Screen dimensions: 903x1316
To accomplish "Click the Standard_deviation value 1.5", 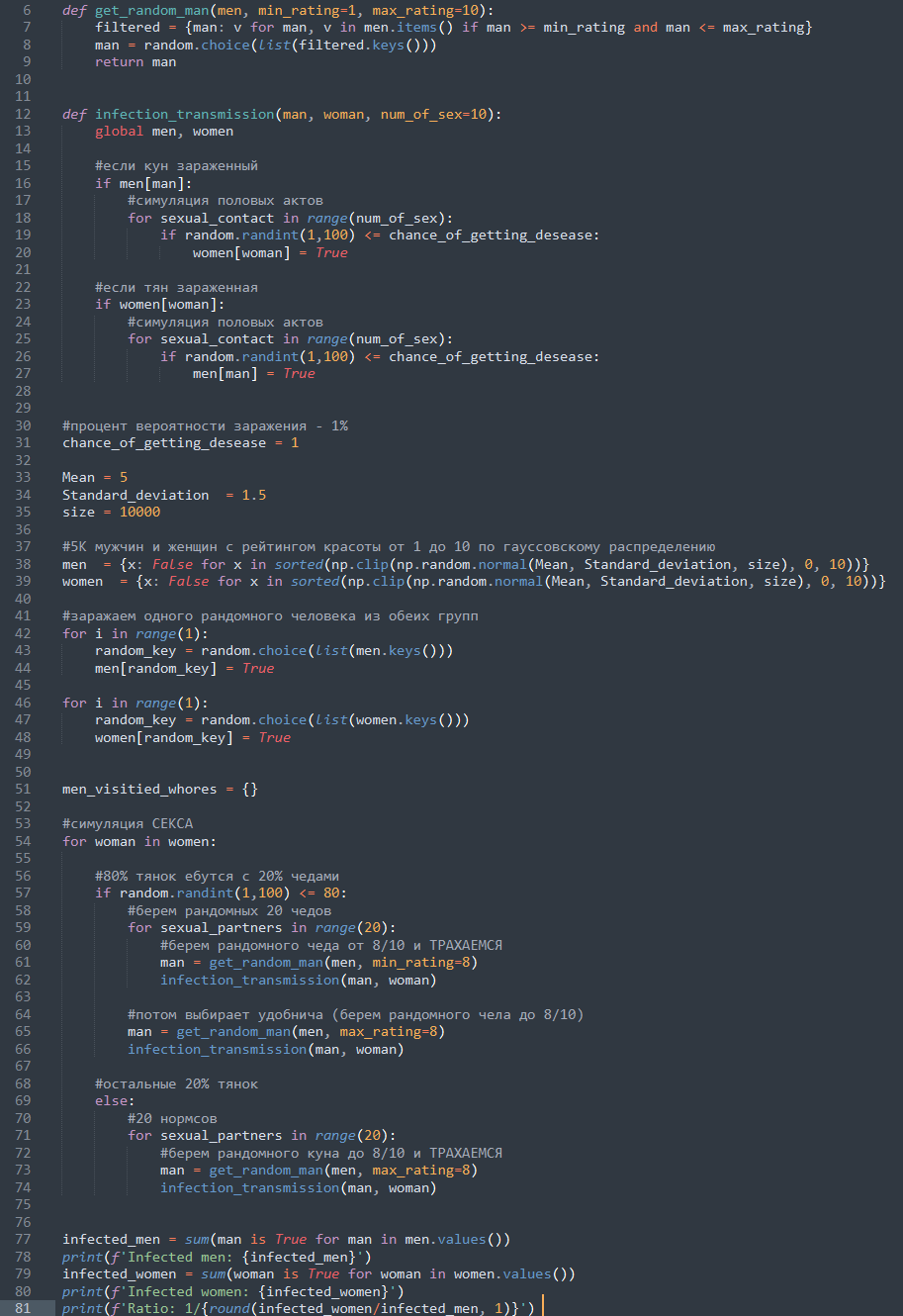I will pos(253,495).
